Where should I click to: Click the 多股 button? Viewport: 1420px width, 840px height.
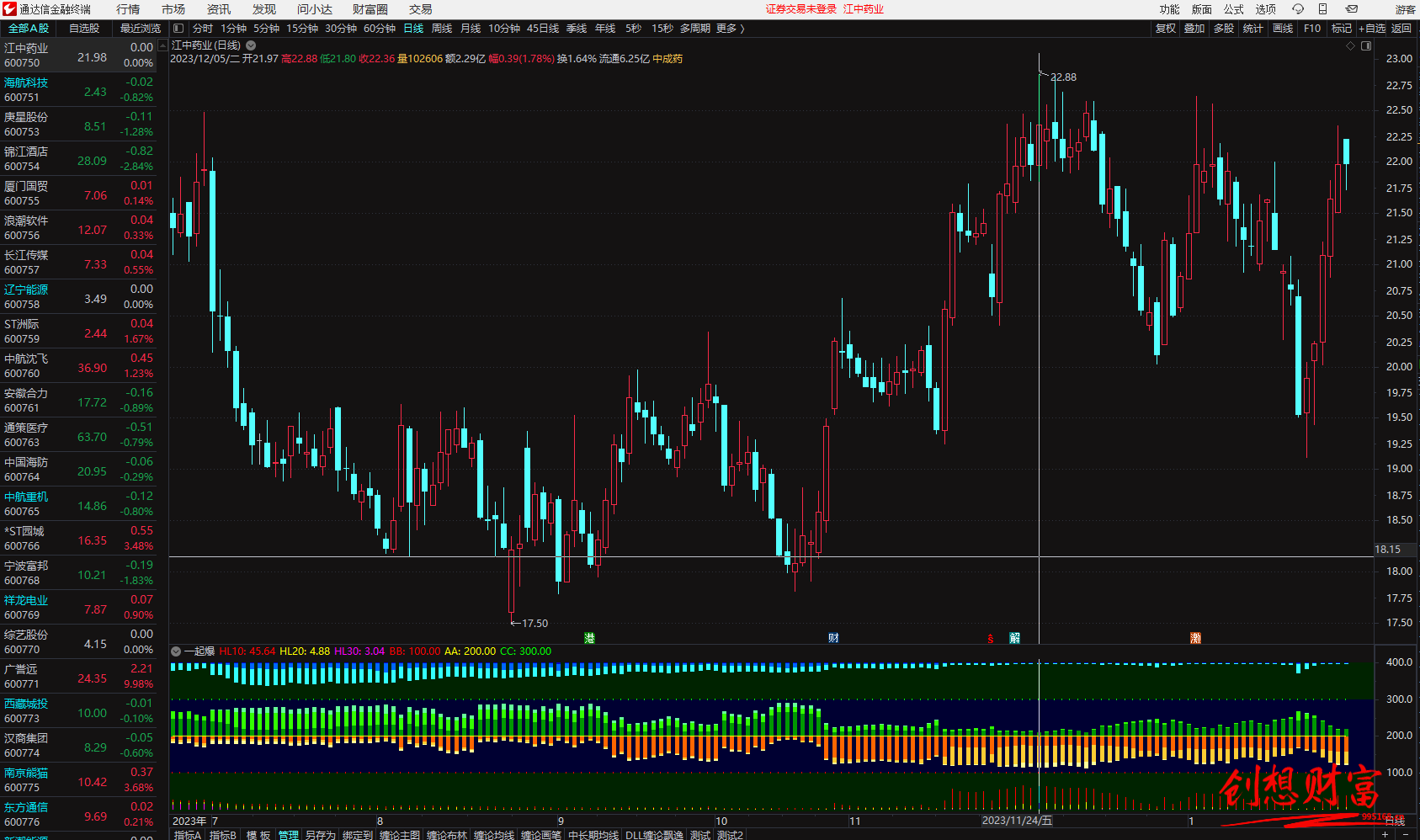(x=1224, y=29)
